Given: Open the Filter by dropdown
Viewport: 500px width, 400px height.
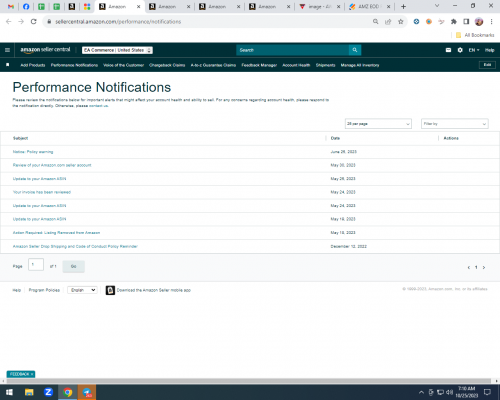Looking at the screenshot, I should [455, 124].
